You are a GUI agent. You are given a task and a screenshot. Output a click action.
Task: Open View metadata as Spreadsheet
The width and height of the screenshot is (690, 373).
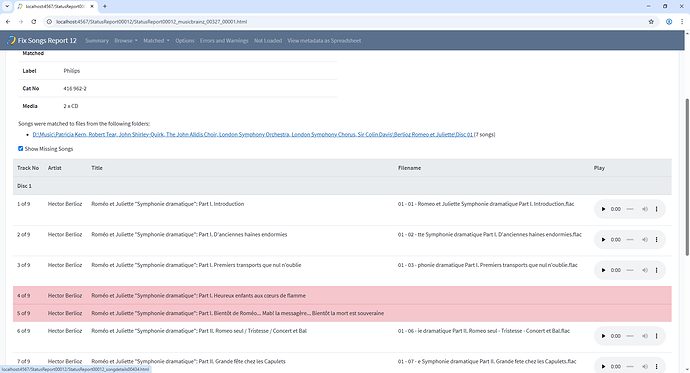[324, 40]
